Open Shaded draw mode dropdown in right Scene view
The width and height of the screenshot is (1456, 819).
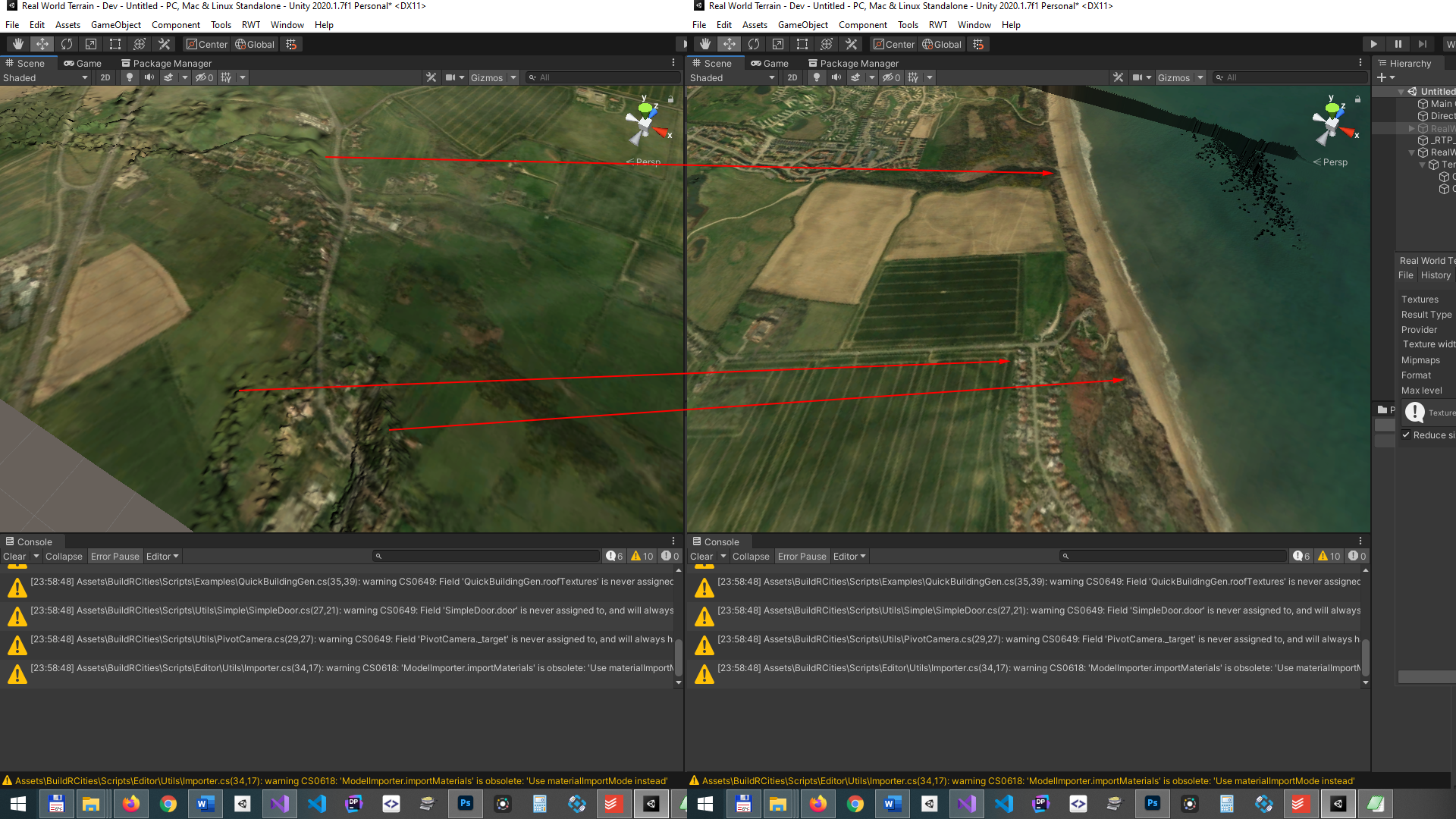733,77
